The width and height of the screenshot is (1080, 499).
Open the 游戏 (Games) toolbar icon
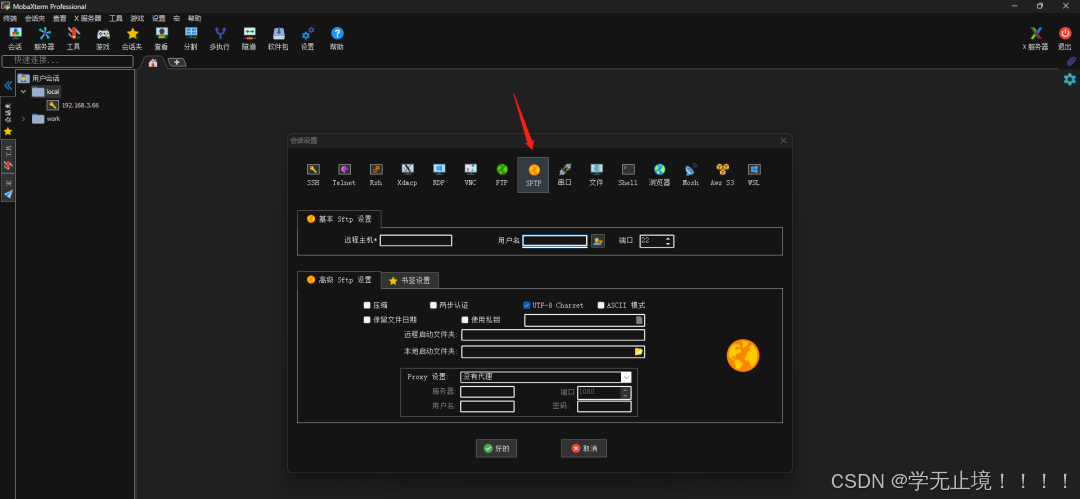[x=103, y=39]
